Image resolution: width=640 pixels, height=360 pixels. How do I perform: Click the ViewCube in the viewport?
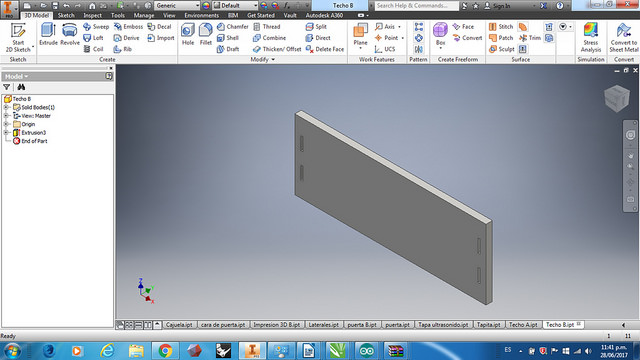[617, 98]
